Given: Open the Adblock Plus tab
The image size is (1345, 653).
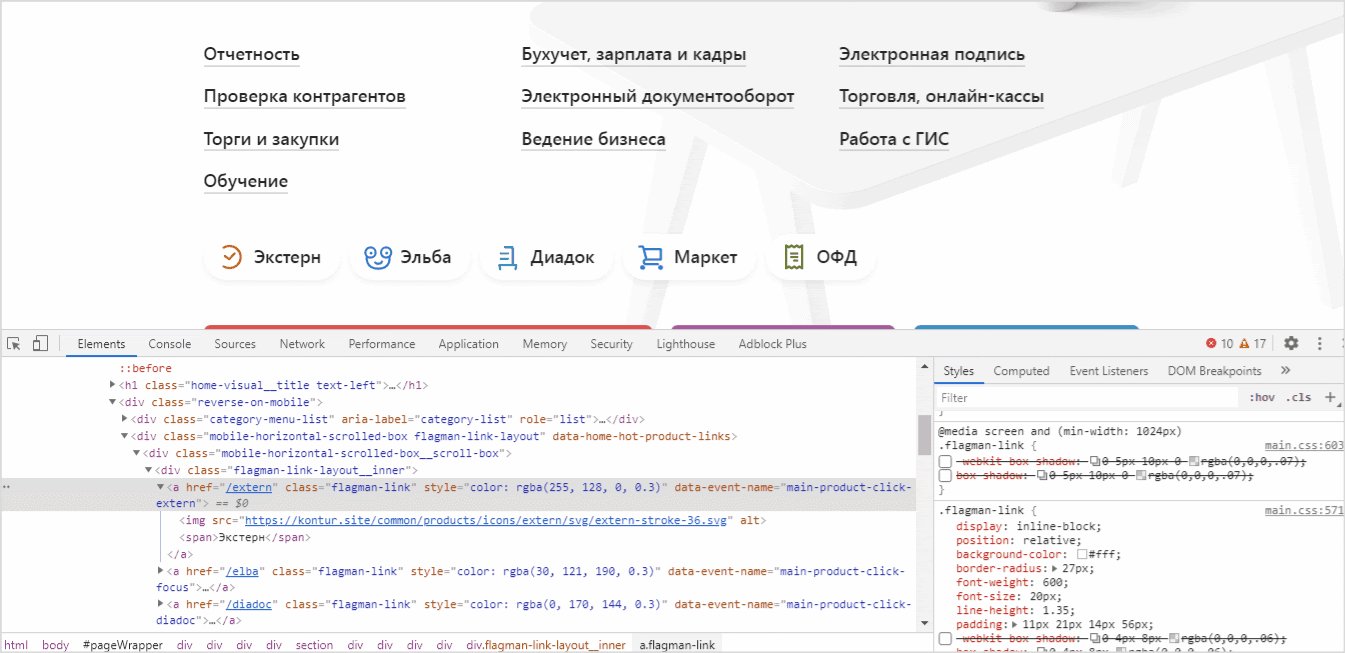Looking at the screenshot, I should click(773, 343).
